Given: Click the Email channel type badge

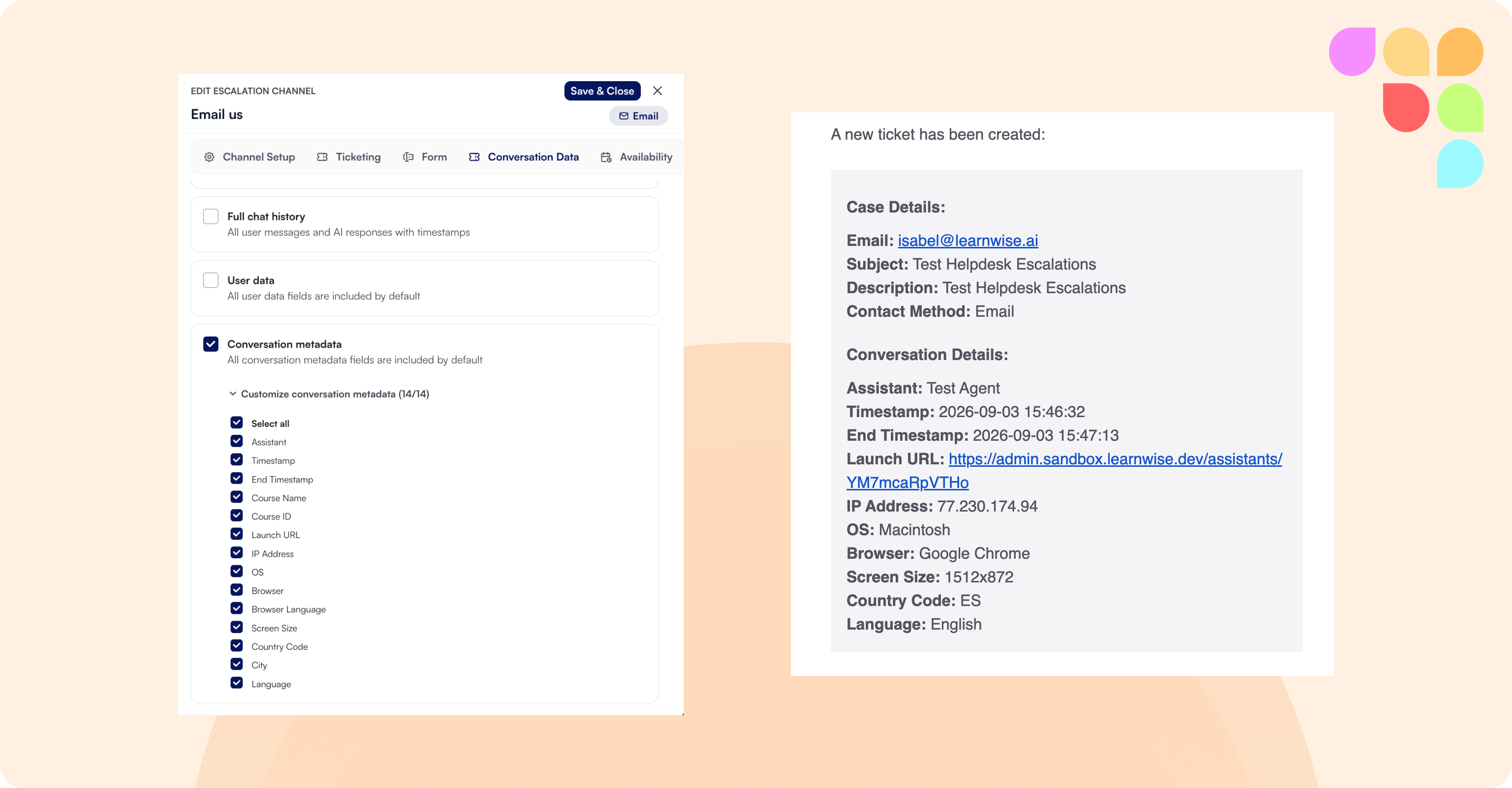Looking at the screenshot, I should pyautogui.click(x=638, y=116).
